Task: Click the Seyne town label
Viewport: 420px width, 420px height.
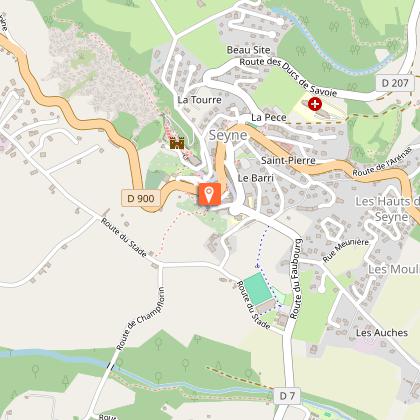Action: (x=228, y=135)
